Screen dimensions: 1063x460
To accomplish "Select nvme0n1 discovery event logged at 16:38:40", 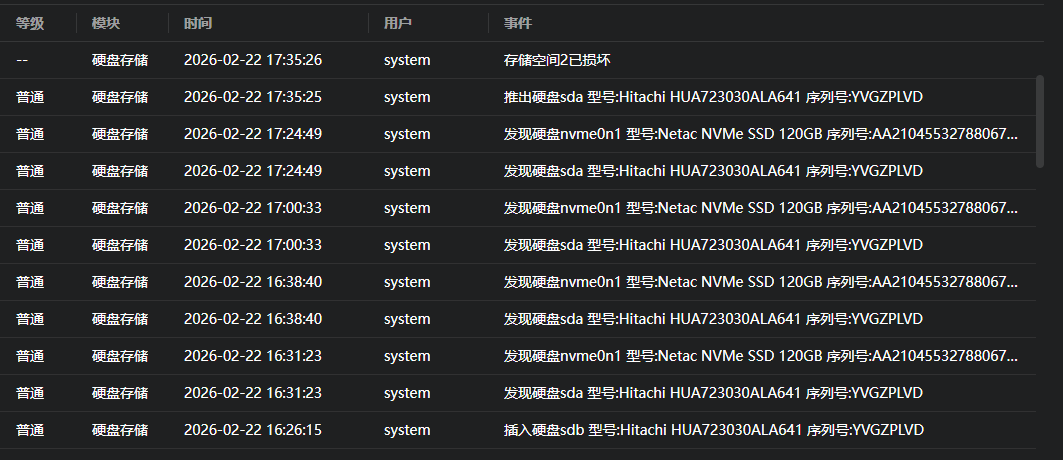I will (760, 282).
